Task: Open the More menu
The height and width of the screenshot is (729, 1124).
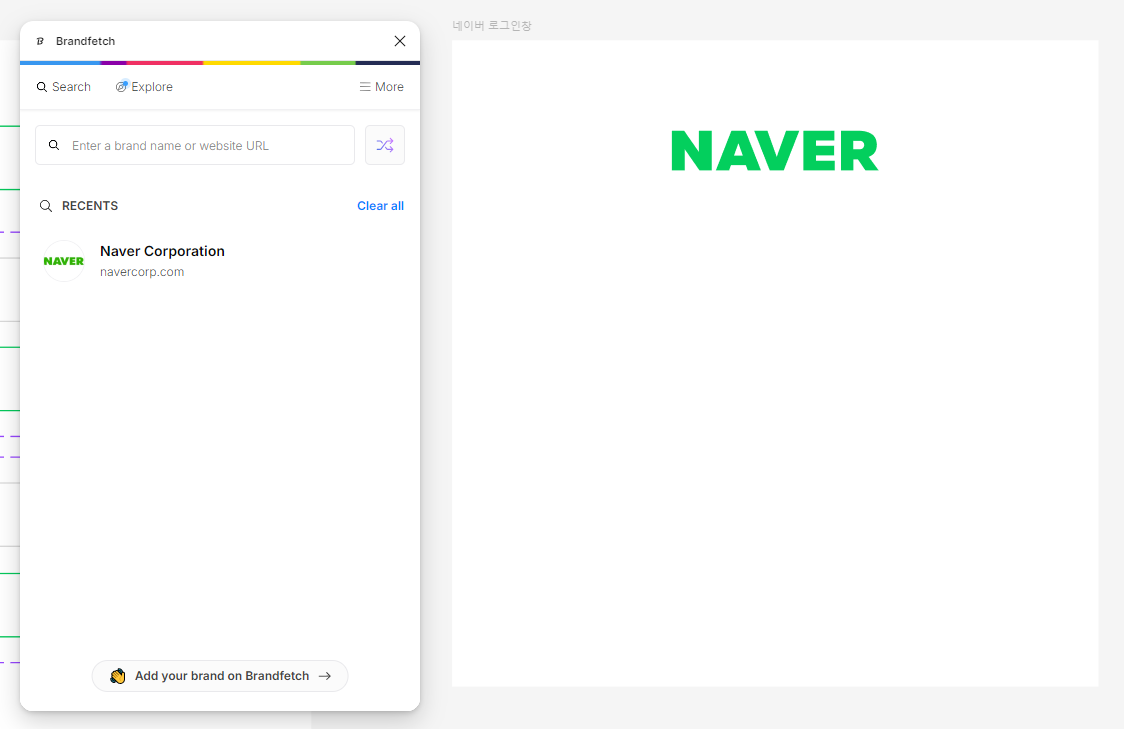Action: [381, 87]
